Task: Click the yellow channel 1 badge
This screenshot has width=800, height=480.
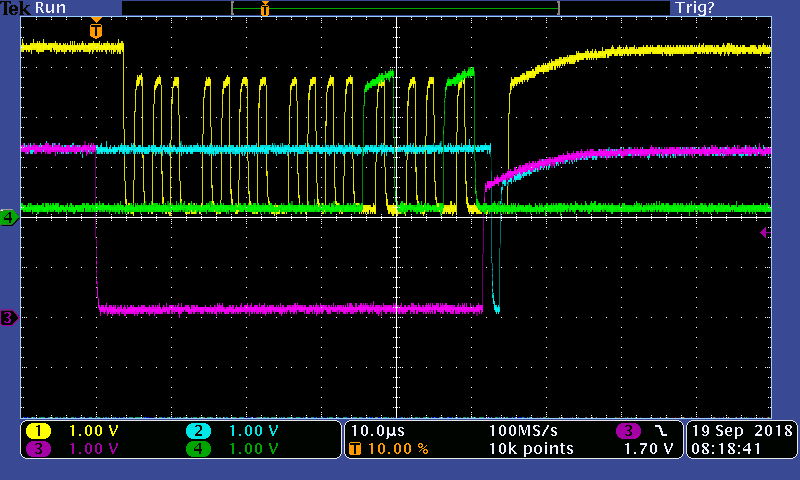Action: 38,431
